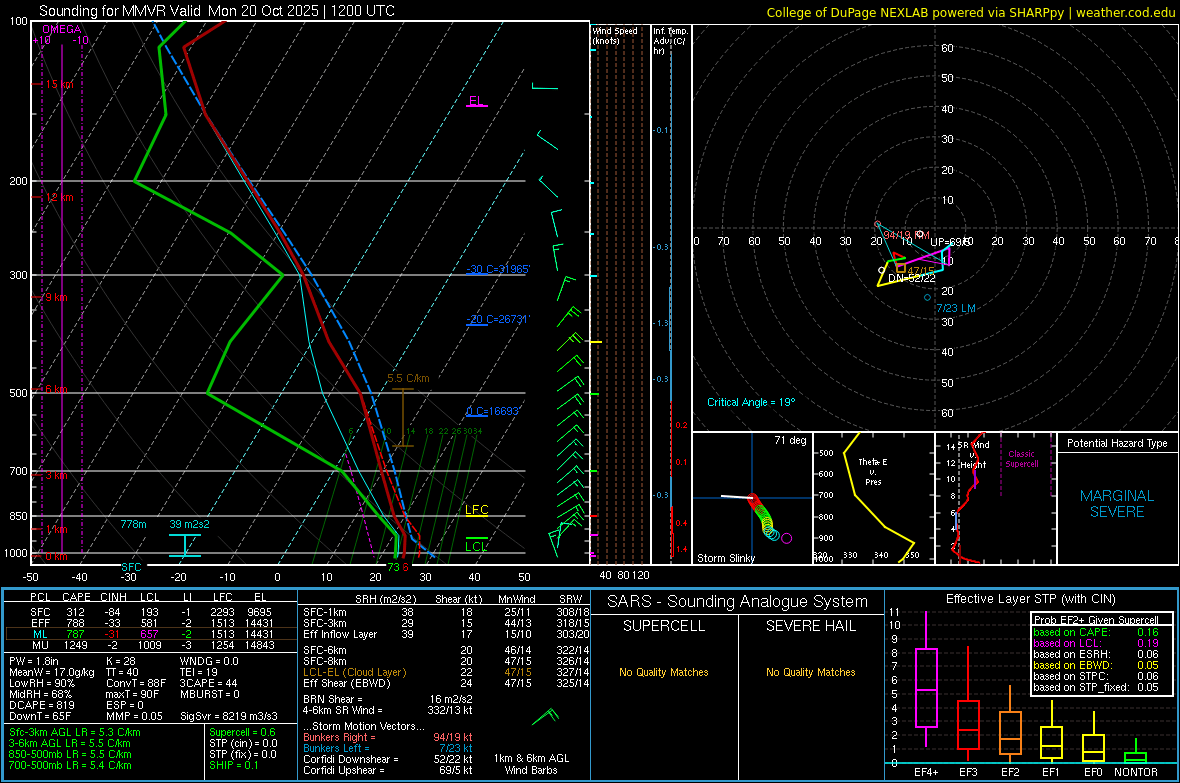
Task: Select the highlighted ML parcel row
Action: (151, 634)
